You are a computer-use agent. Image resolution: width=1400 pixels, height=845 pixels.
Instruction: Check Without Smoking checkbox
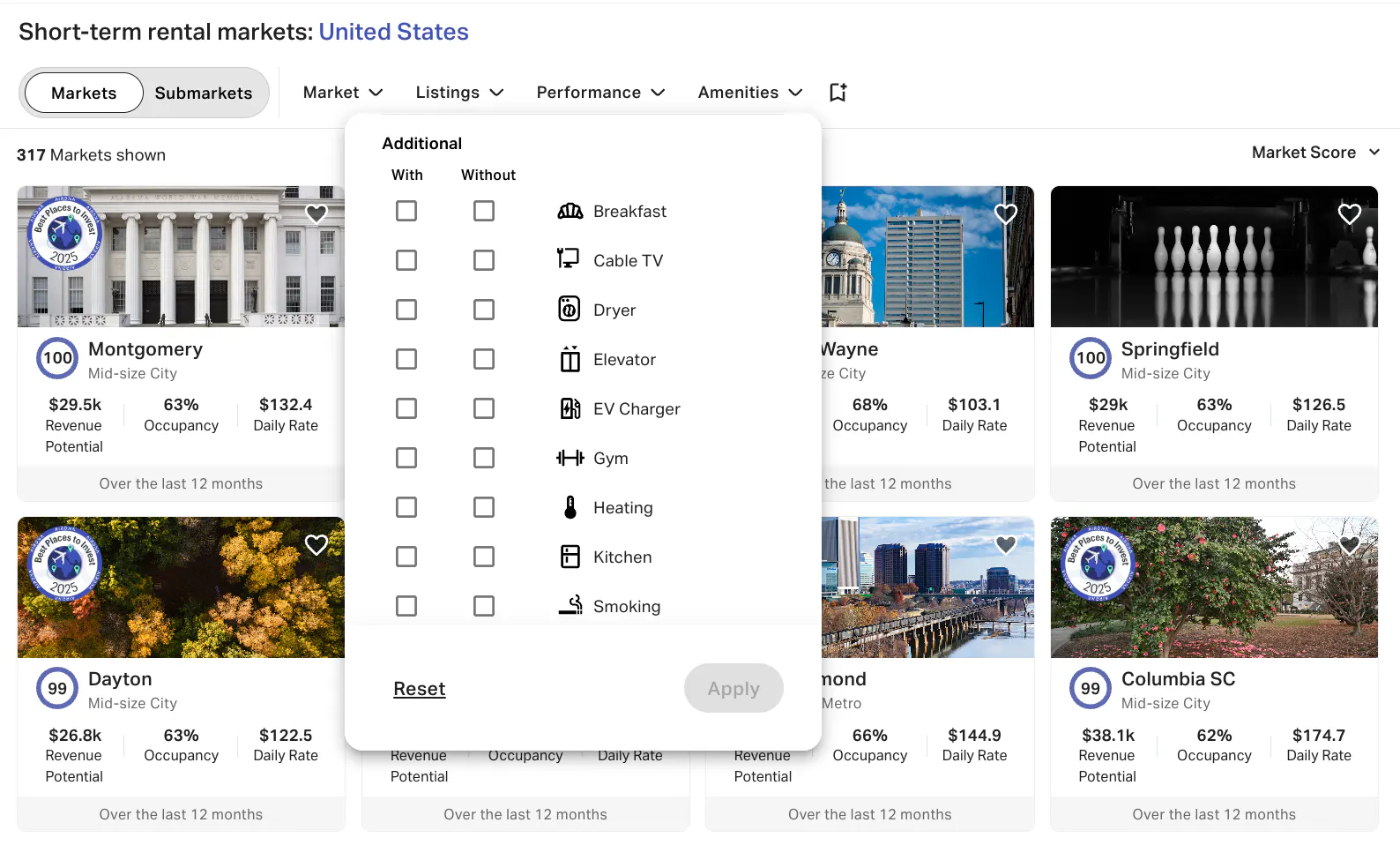pyautogui.click(x=484, y=606)
